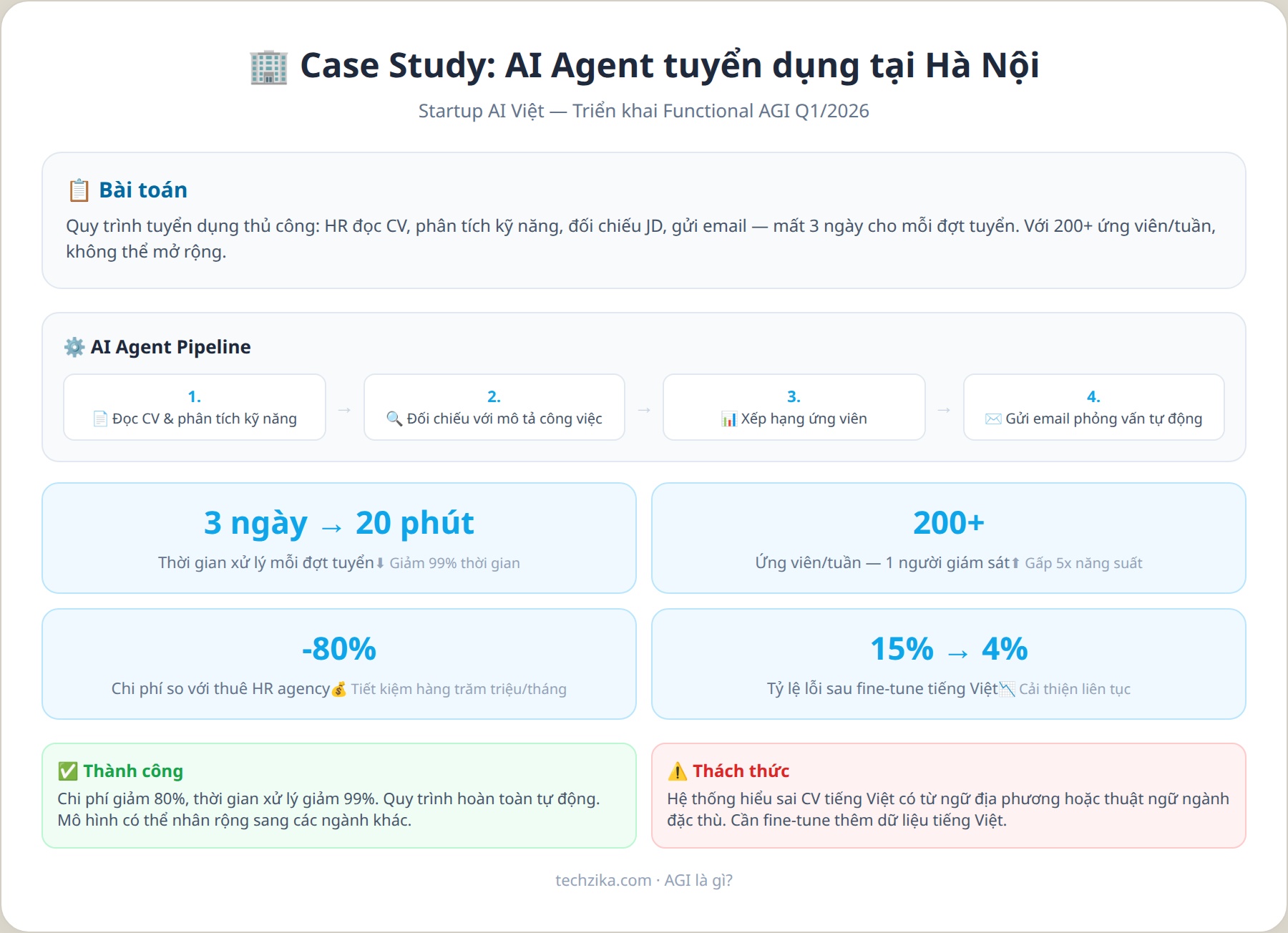Click the paragraph starting 'Hệ thống hiểu sai CV'
The image size is (1288, 933).
[x=948, y=810]
